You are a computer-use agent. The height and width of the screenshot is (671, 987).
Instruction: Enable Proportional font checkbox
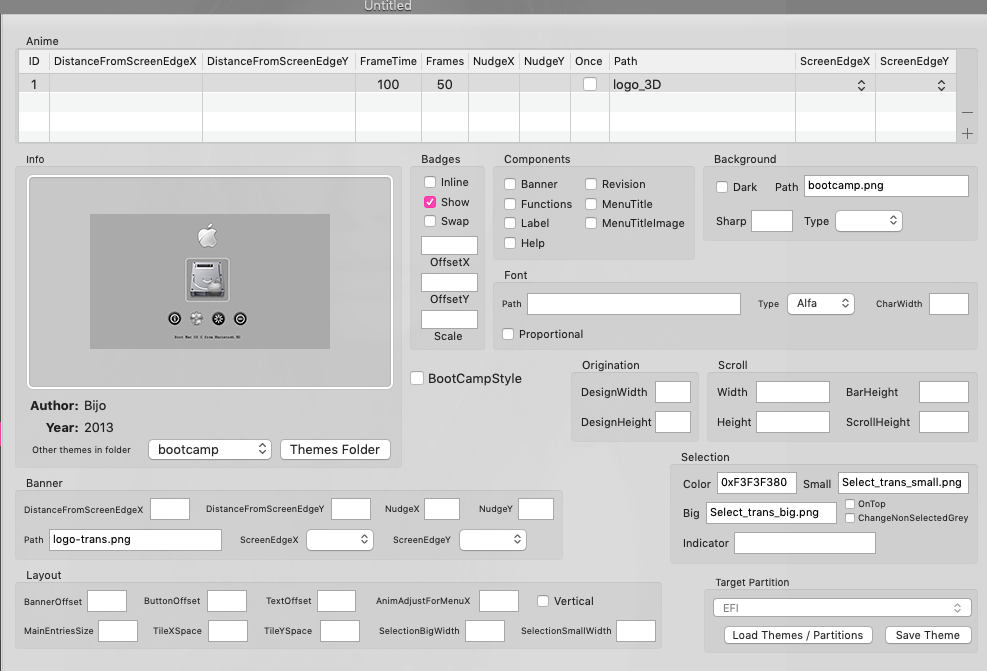(x=508, y=334)
